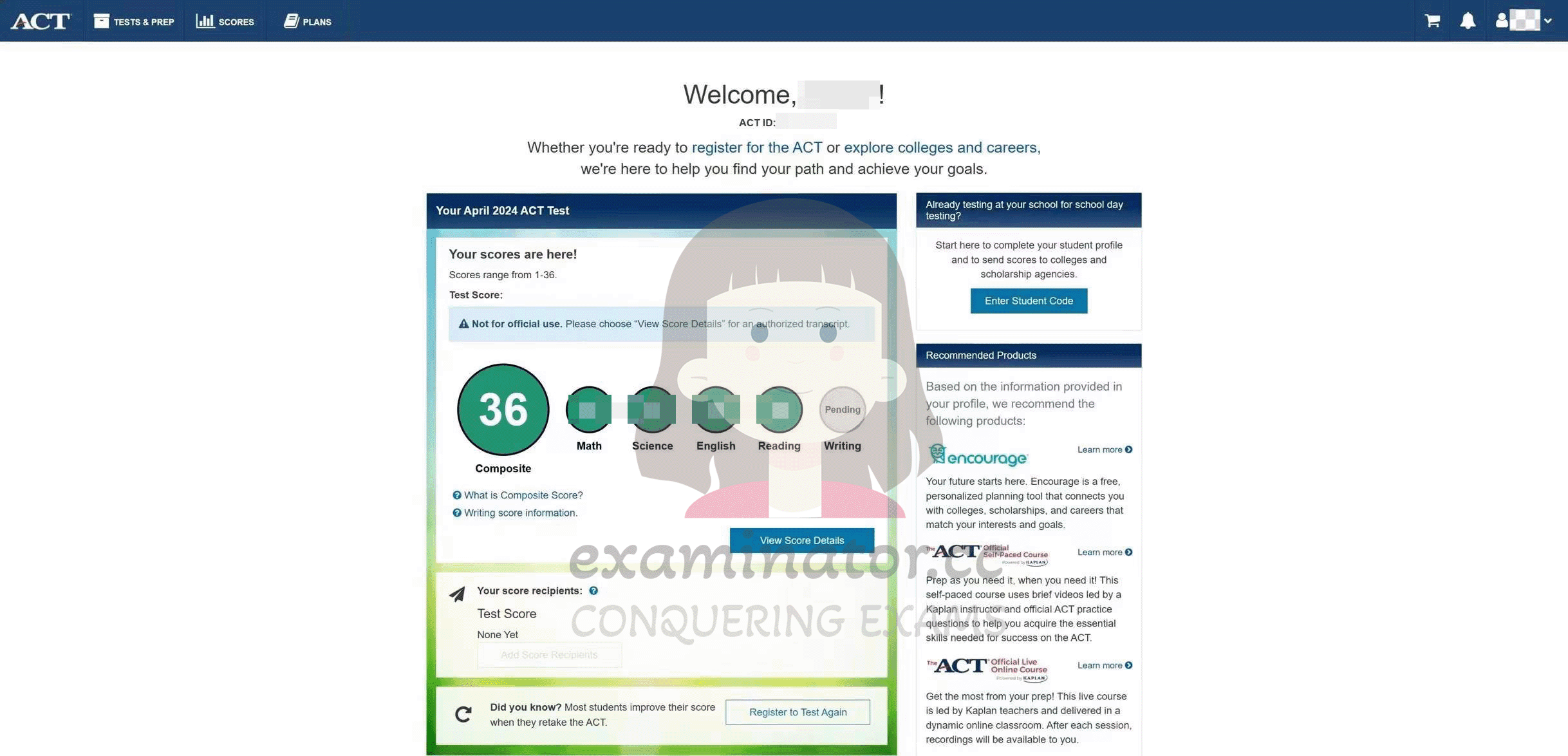Click the notifications bell icon
The image size is (1568, 756).
[1467, 20]
